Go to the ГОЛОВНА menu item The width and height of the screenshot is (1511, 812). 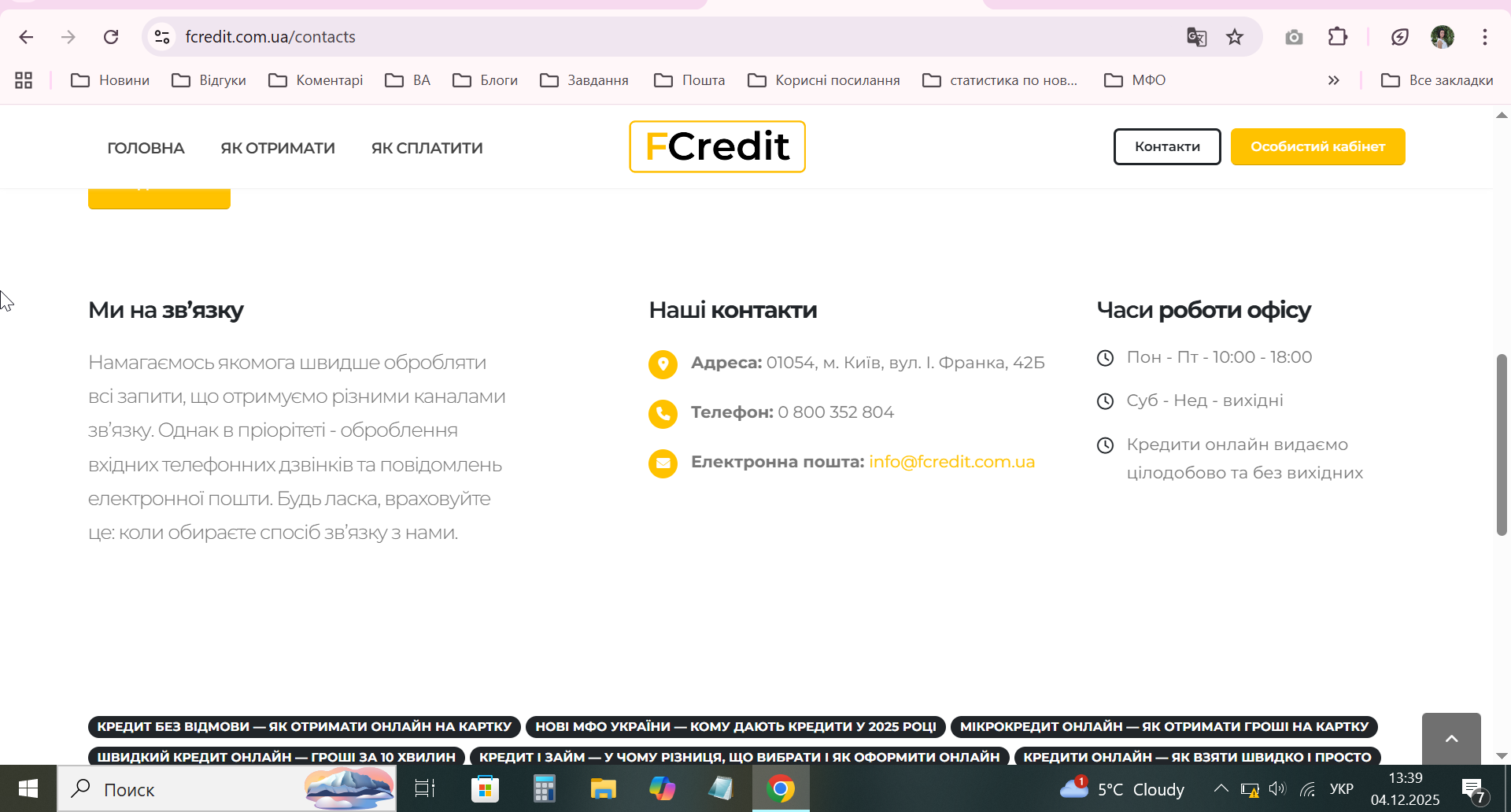point(146,148)
